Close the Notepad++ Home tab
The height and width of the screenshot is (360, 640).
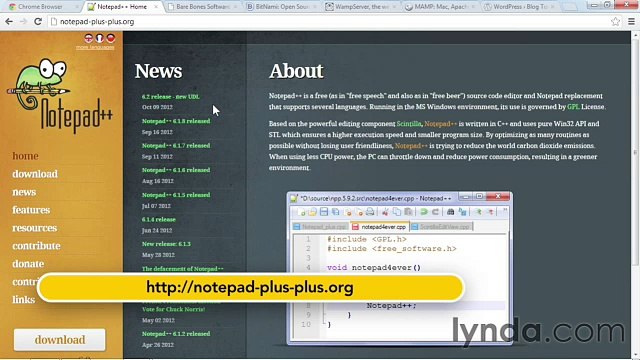coord(156,7)
